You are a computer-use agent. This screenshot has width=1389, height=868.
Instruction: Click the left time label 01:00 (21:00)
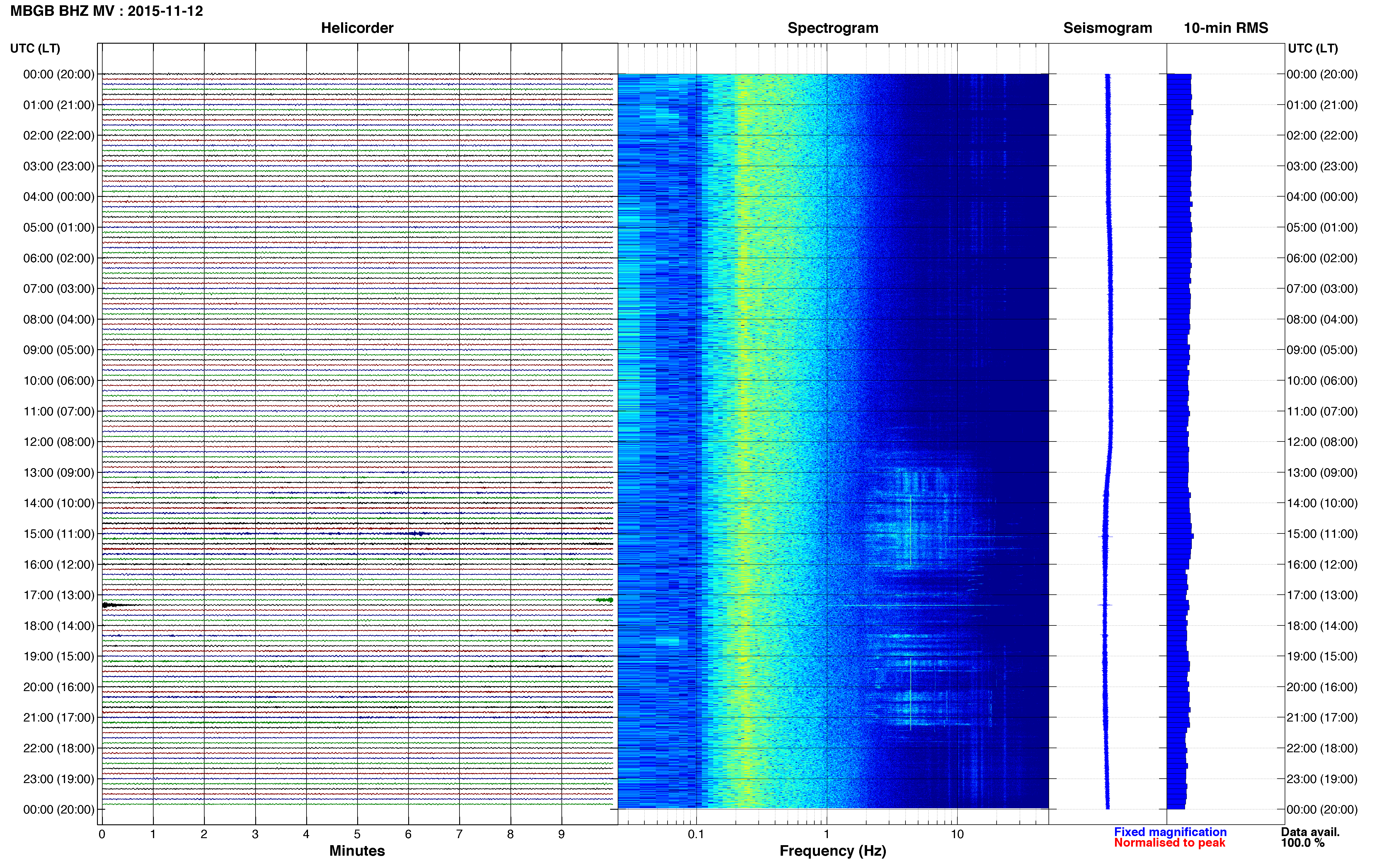[x=59, y=105]
